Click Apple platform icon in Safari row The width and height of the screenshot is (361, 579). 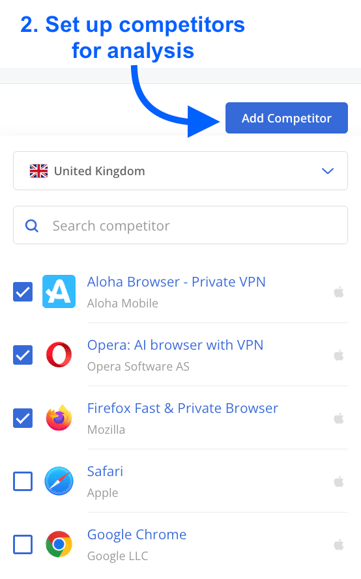[338, 482]
